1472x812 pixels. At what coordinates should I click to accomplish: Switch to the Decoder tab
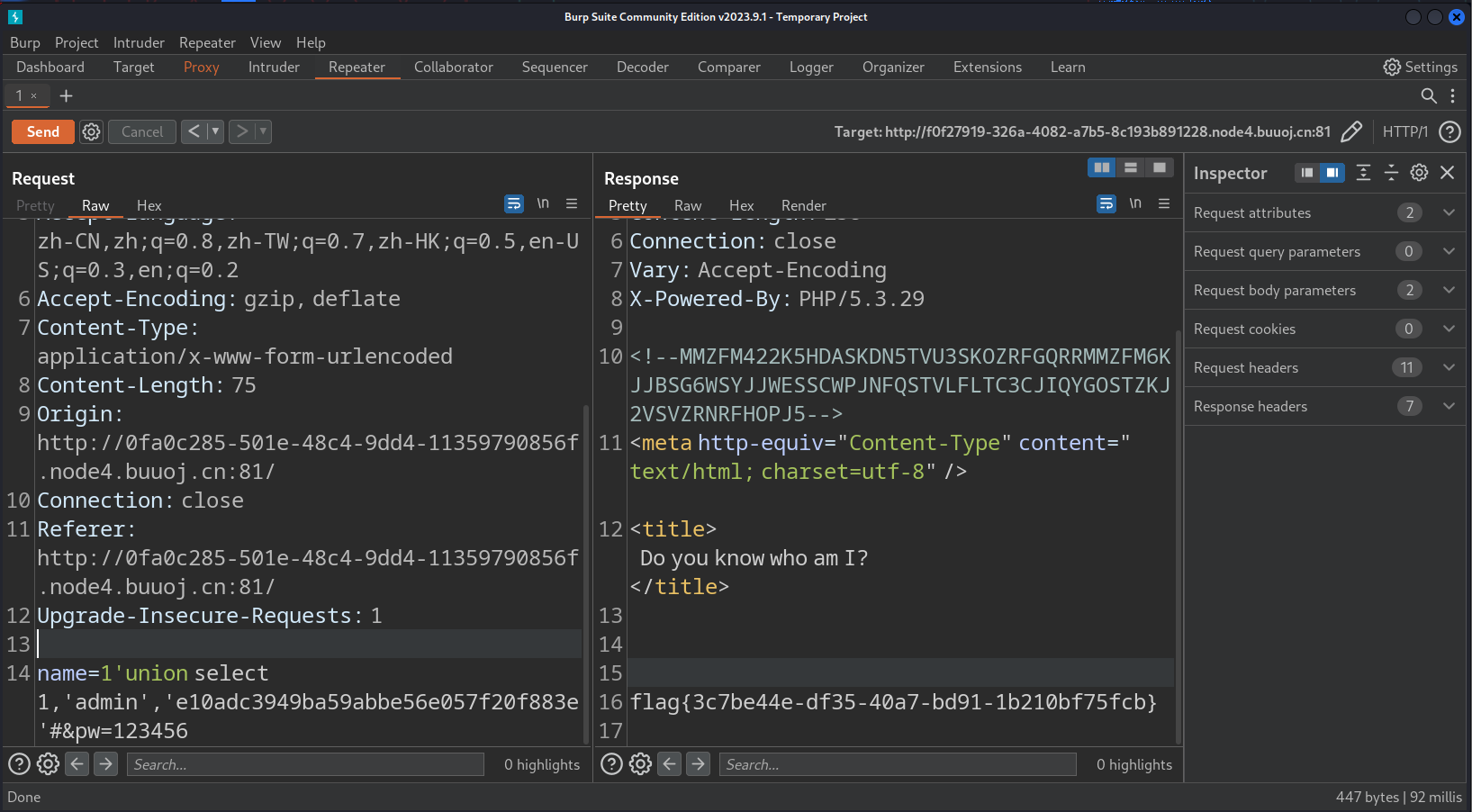click(643, 67)
